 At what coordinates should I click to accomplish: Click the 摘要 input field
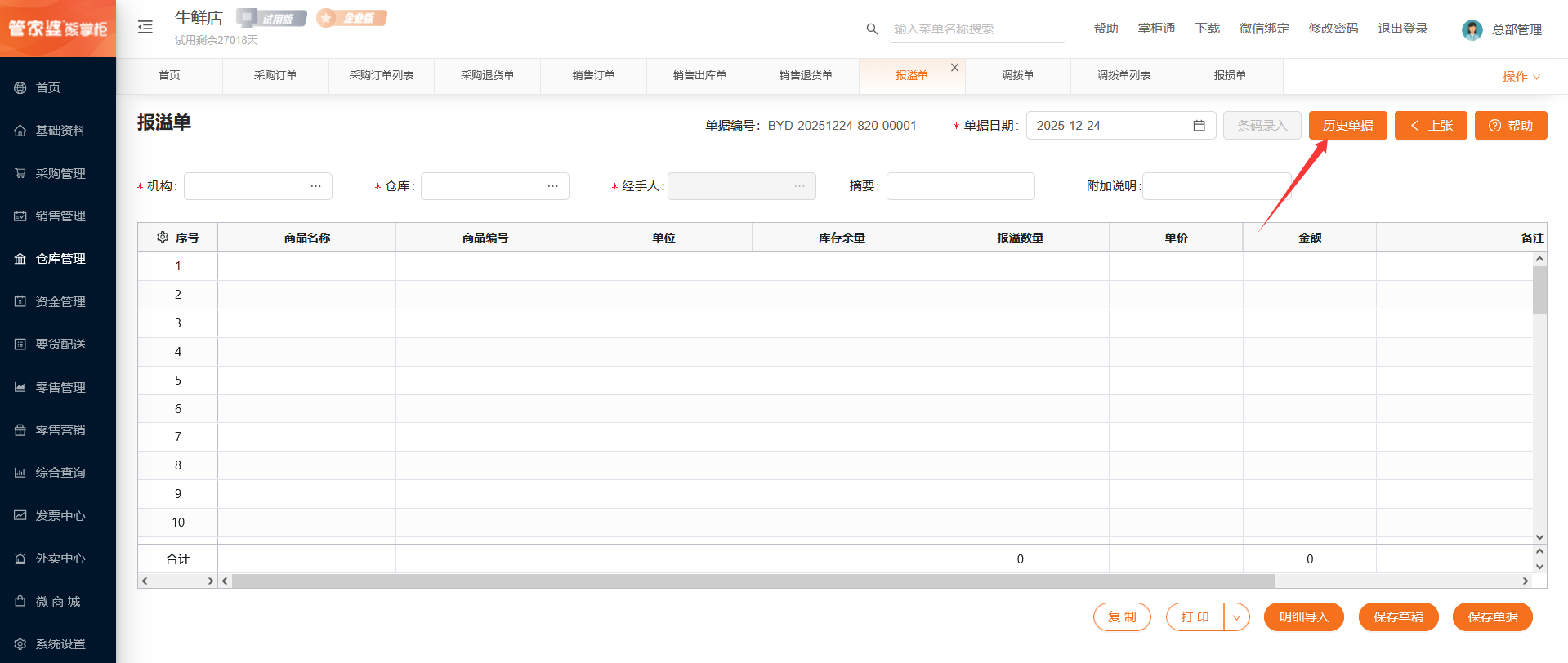[x=960, y=186]
